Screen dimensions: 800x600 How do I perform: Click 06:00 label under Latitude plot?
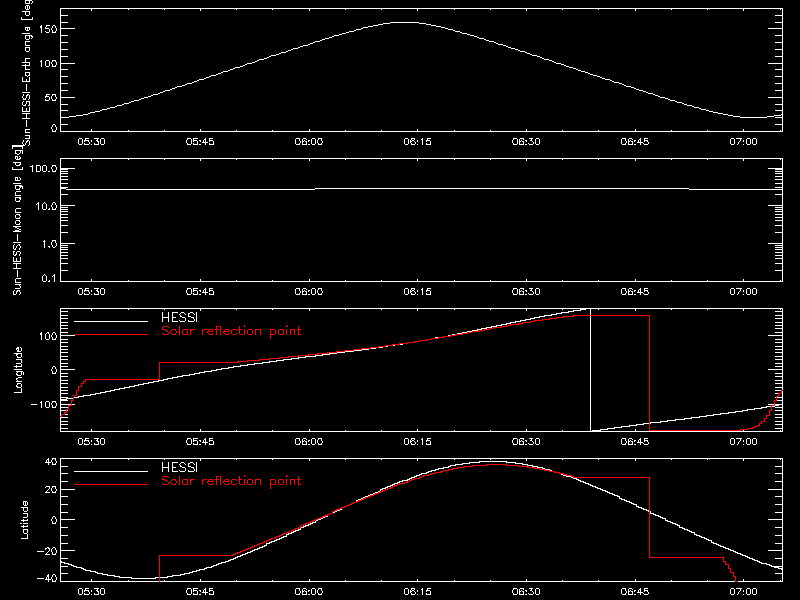(309, 592)
